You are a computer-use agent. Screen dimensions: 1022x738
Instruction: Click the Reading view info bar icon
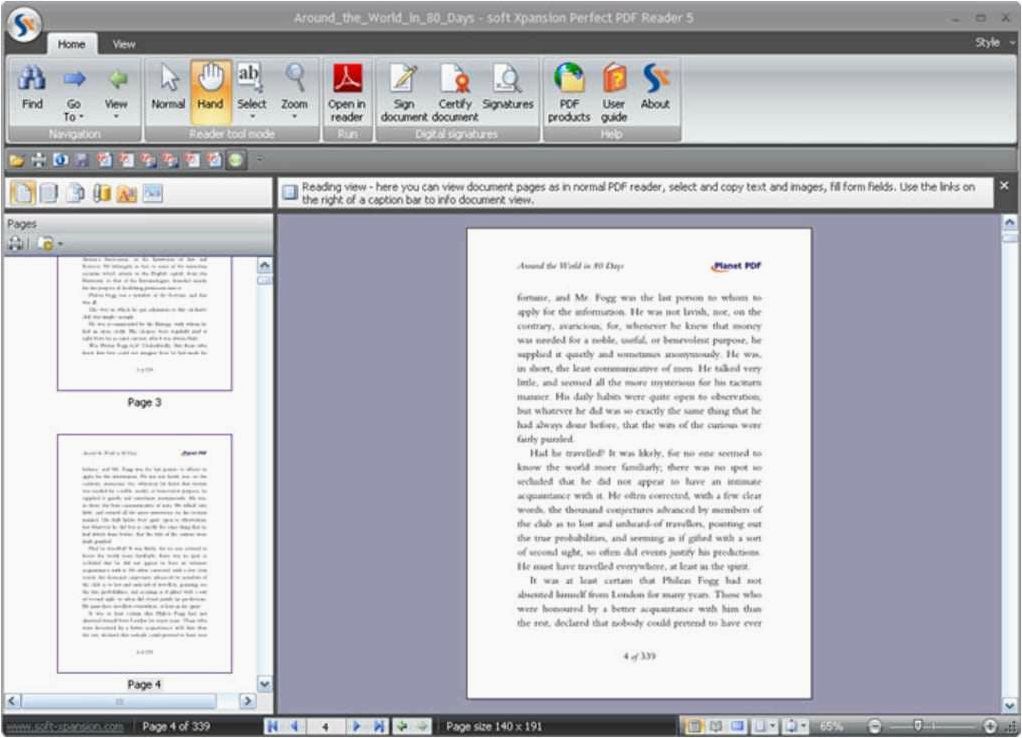pos(290,192)
